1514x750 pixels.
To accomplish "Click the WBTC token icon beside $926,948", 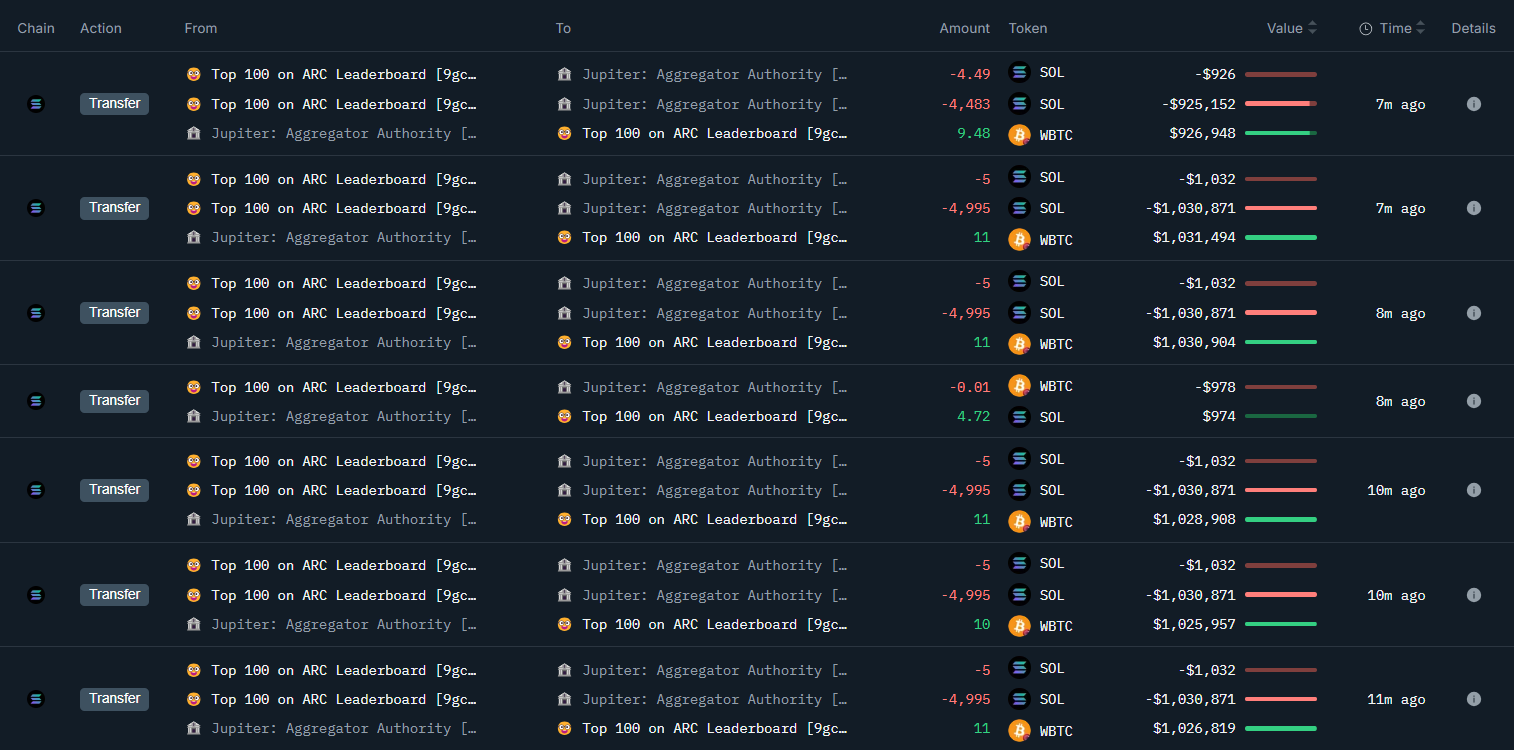I will click(x=1019, y=134).
